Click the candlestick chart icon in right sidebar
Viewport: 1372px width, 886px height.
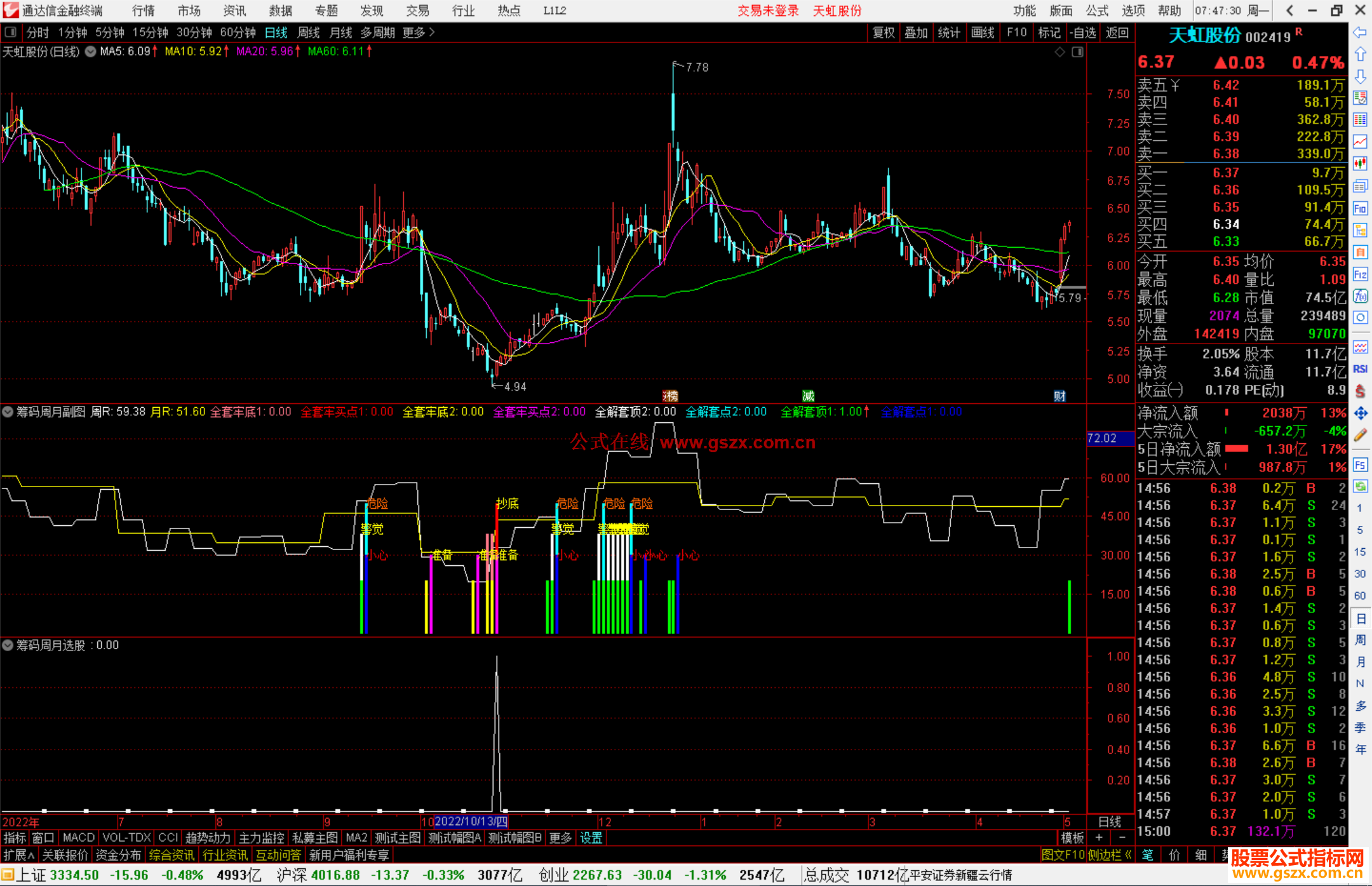[x=1360, y=163]
